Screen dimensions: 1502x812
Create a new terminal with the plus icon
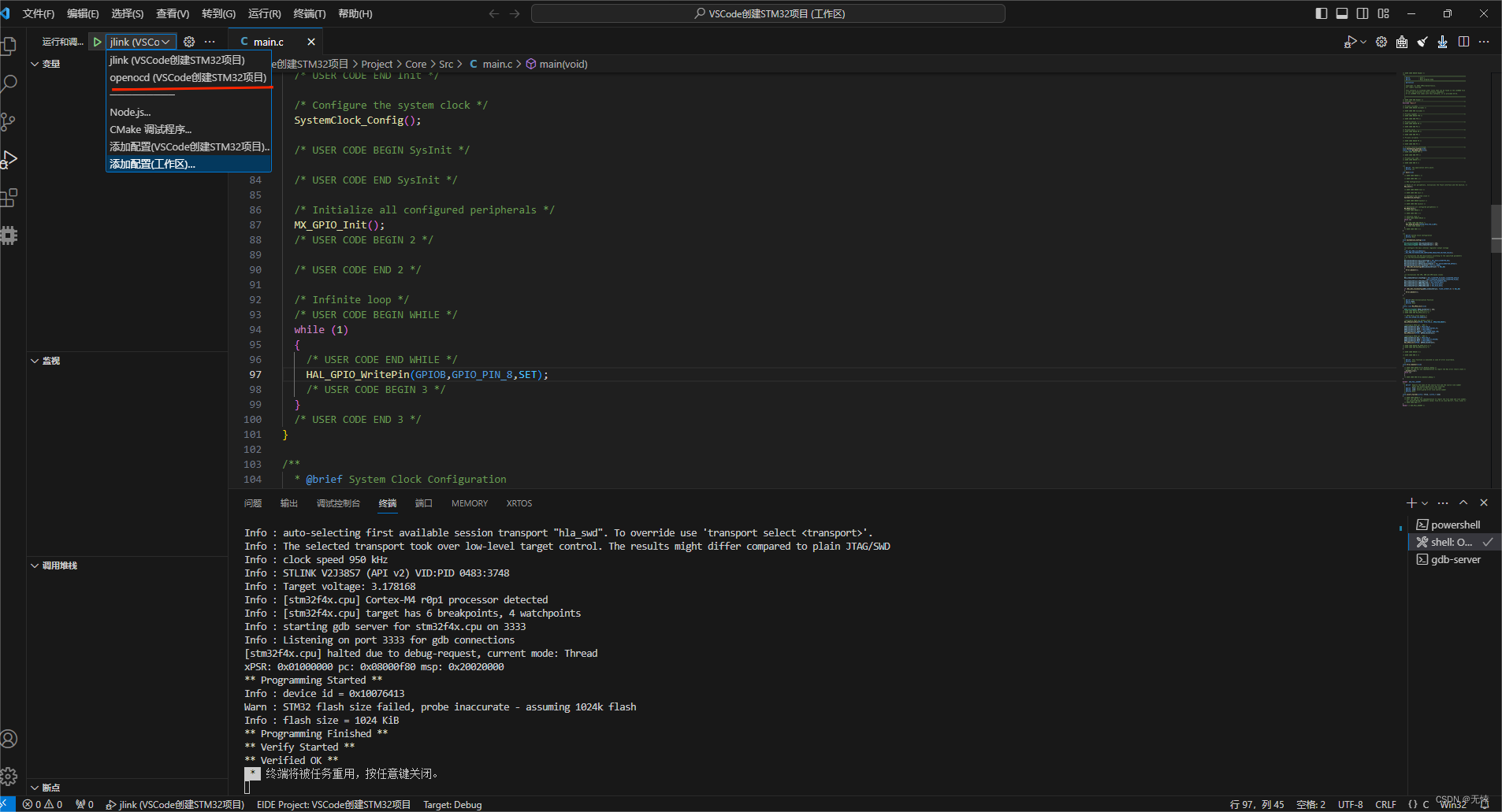pos(1411,502)
